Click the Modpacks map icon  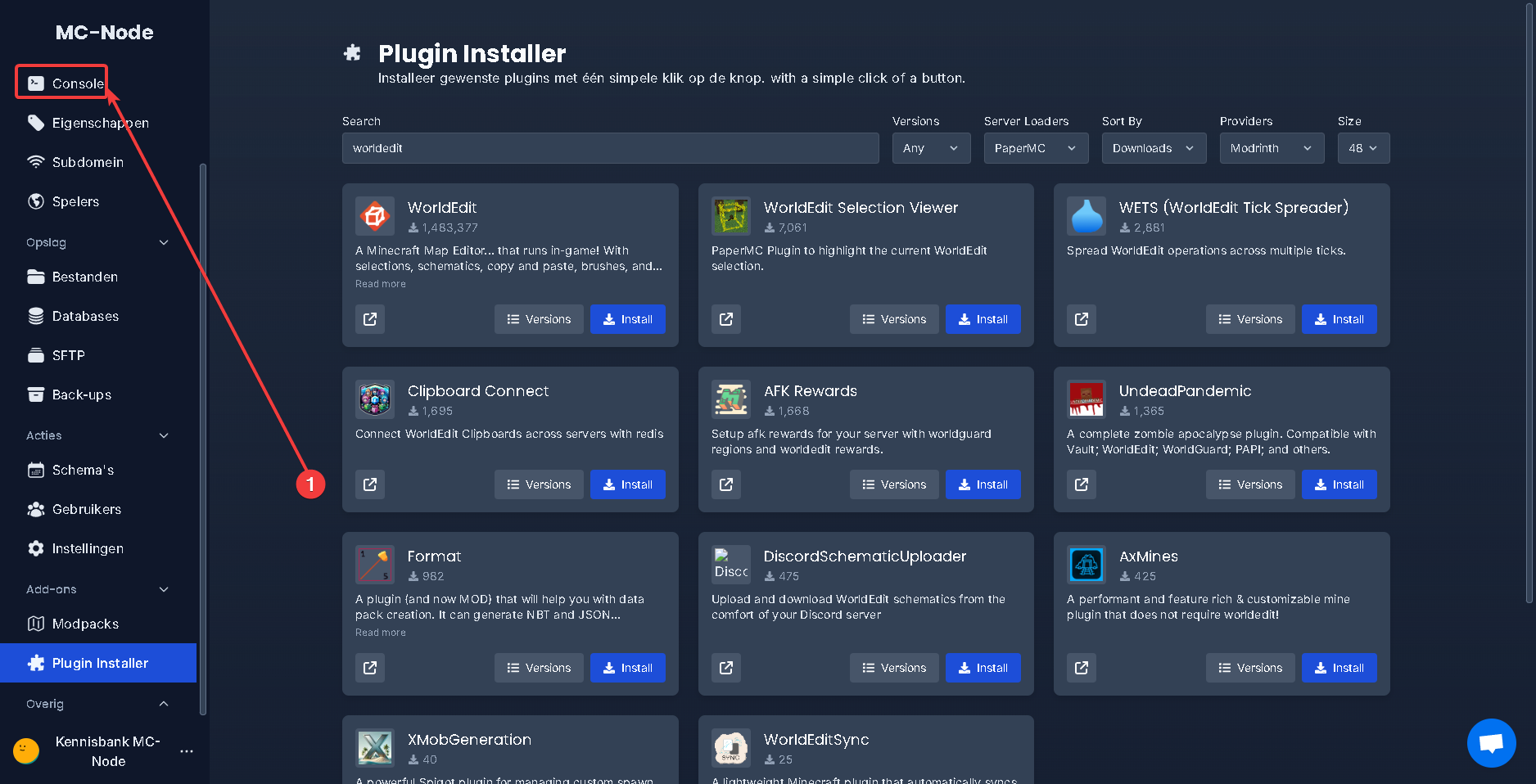(36, 624)
